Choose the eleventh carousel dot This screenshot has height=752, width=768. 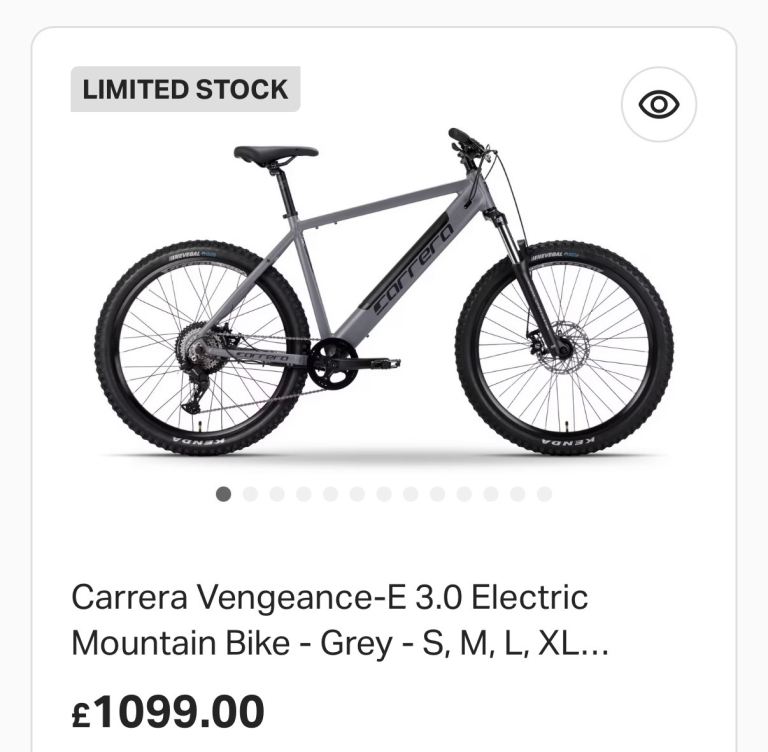click(x=491, y=494)
